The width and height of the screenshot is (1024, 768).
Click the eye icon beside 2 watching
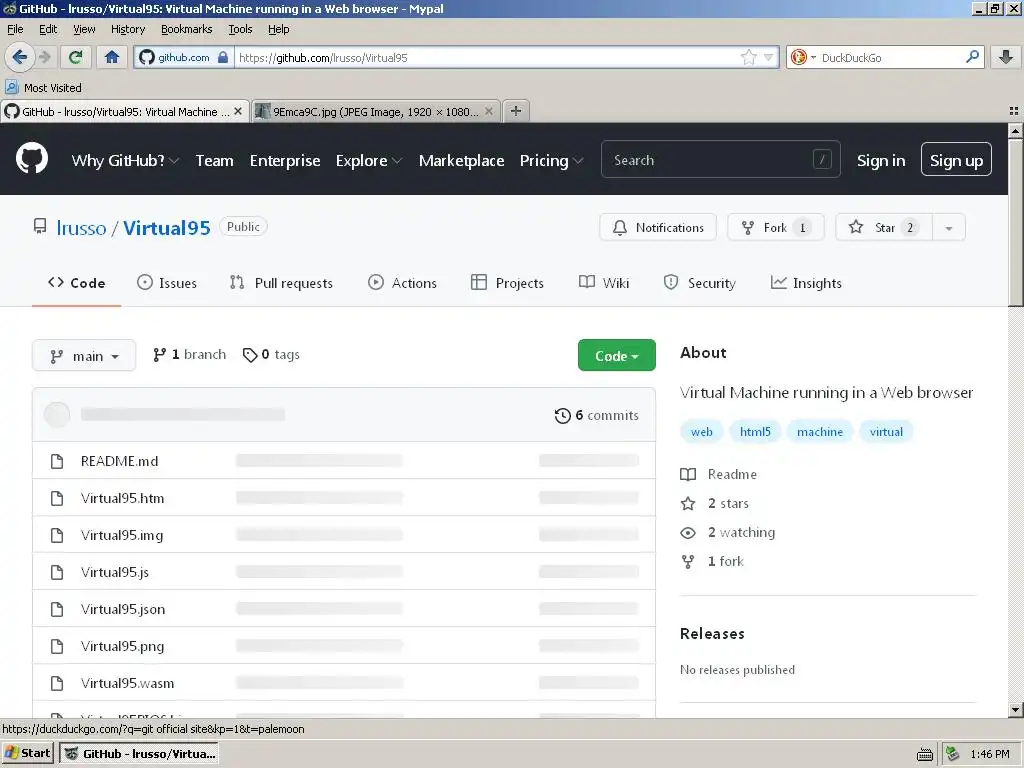pyautogui.click(x=688, y=533)
